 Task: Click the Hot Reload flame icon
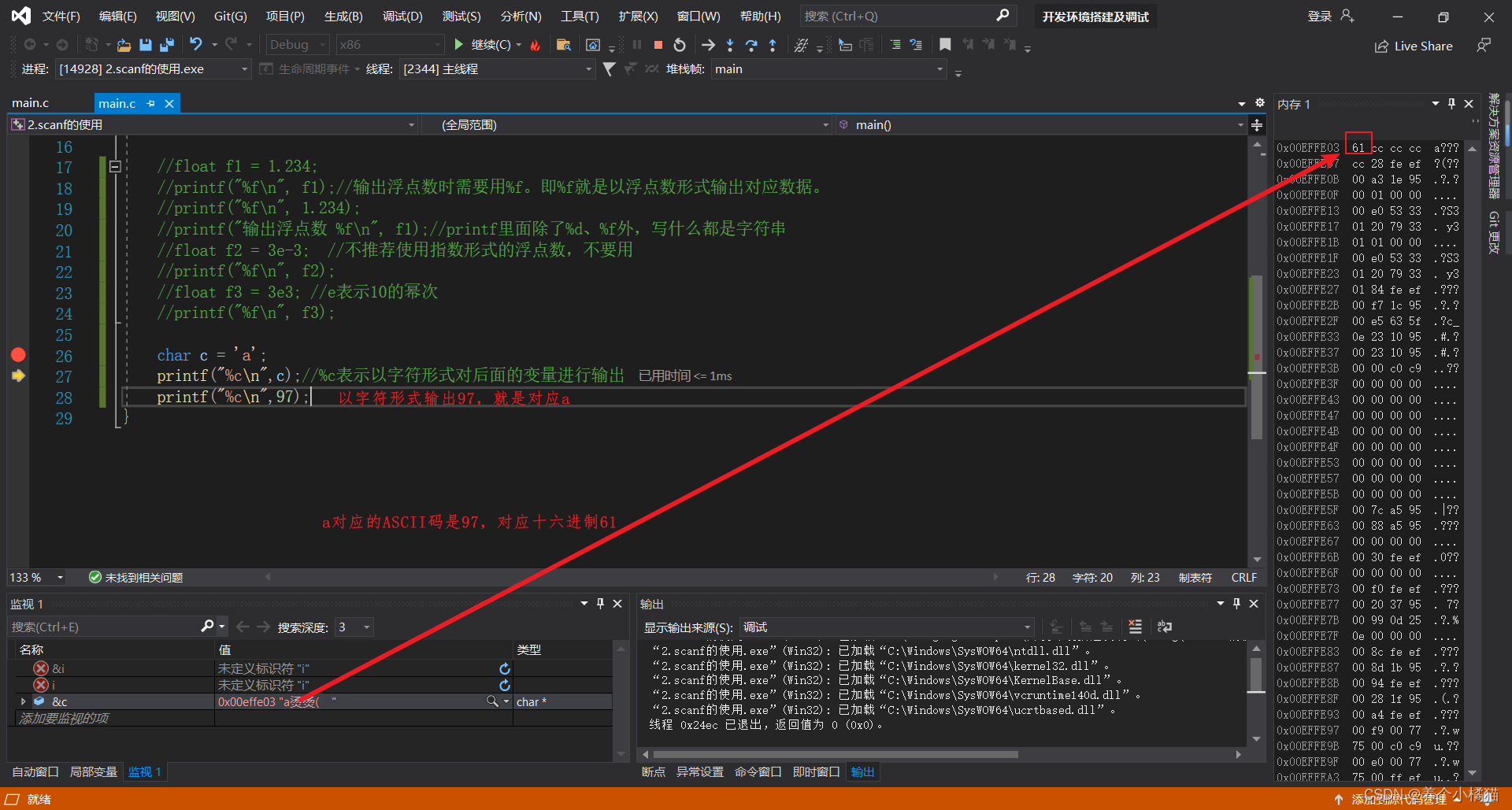coord(535,45)
